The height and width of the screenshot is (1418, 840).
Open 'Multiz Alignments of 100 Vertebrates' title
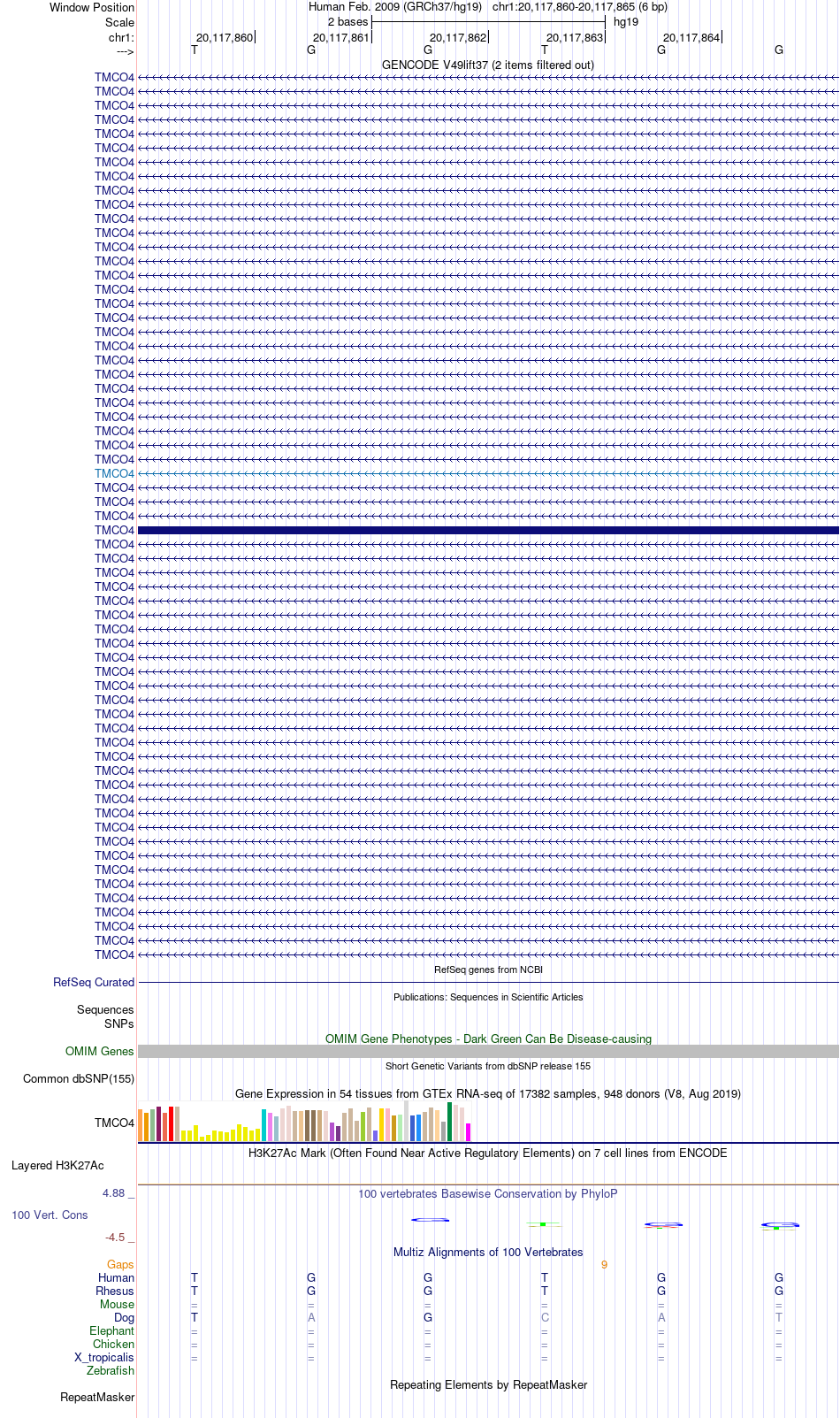tap(488, 1252)
